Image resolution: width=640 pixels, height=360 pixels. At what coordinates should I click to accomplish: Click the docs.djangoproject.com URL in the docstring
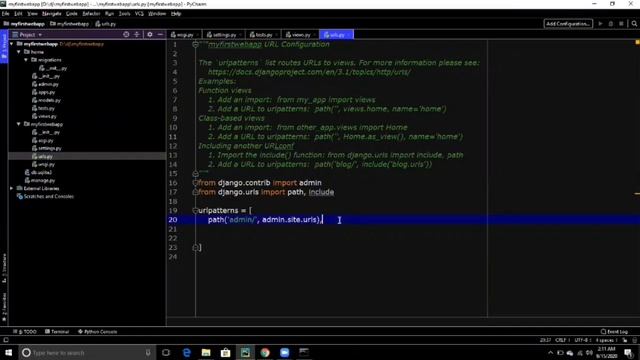pos(309,72)
